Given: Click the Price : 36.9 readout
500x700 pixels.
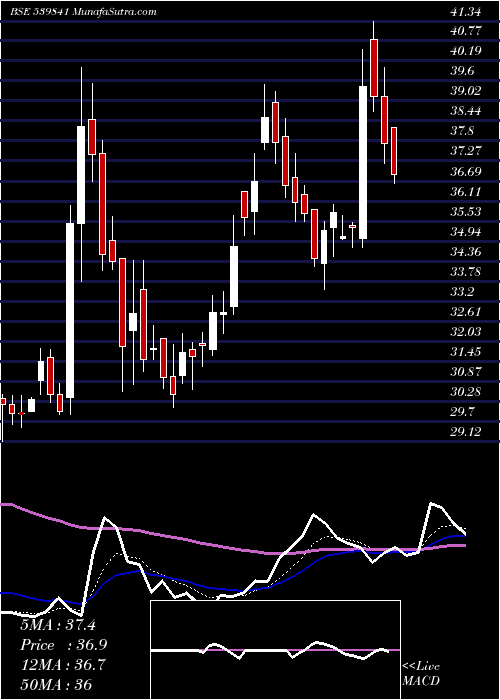Looking at the screenshot, I should (x=64, y=645).
